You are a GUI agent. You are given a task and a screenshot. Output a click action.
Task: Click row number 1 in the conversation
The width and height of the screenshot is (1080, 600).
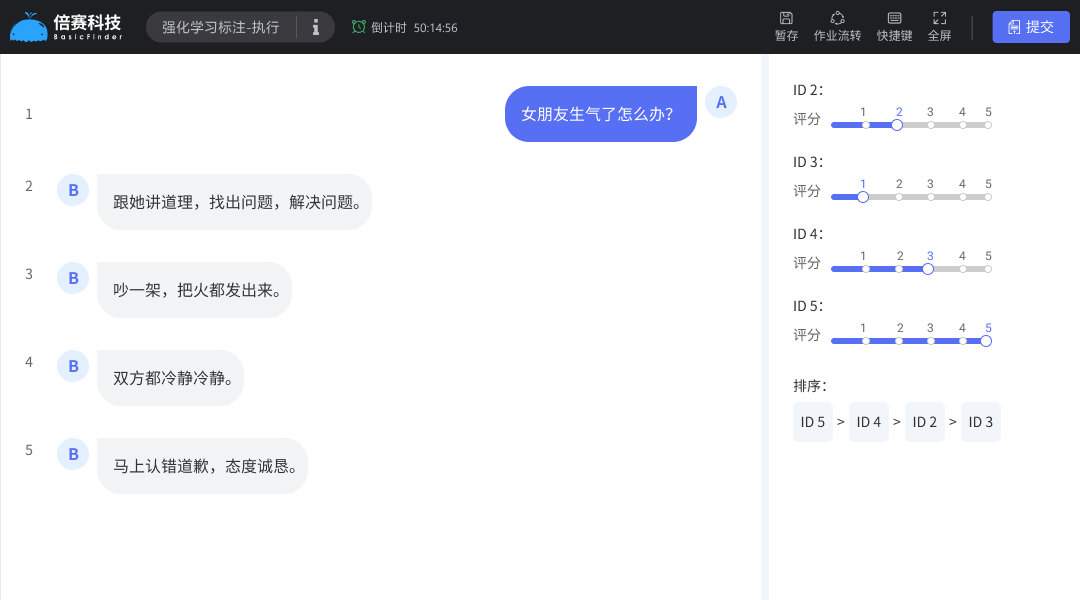(x=29, y=114)
